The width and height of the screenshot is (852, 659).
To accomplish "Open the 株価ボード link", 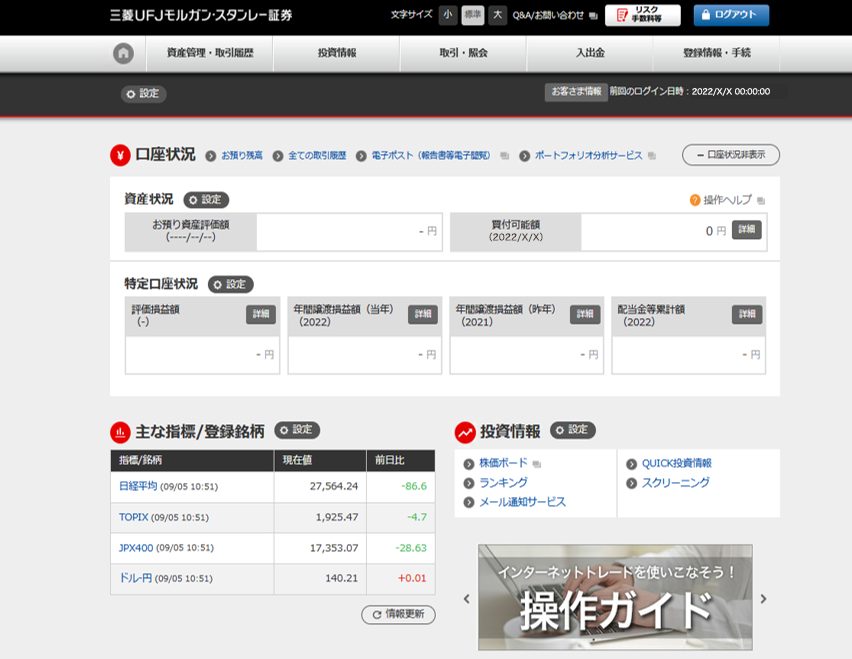I will (x=503, y=464).
